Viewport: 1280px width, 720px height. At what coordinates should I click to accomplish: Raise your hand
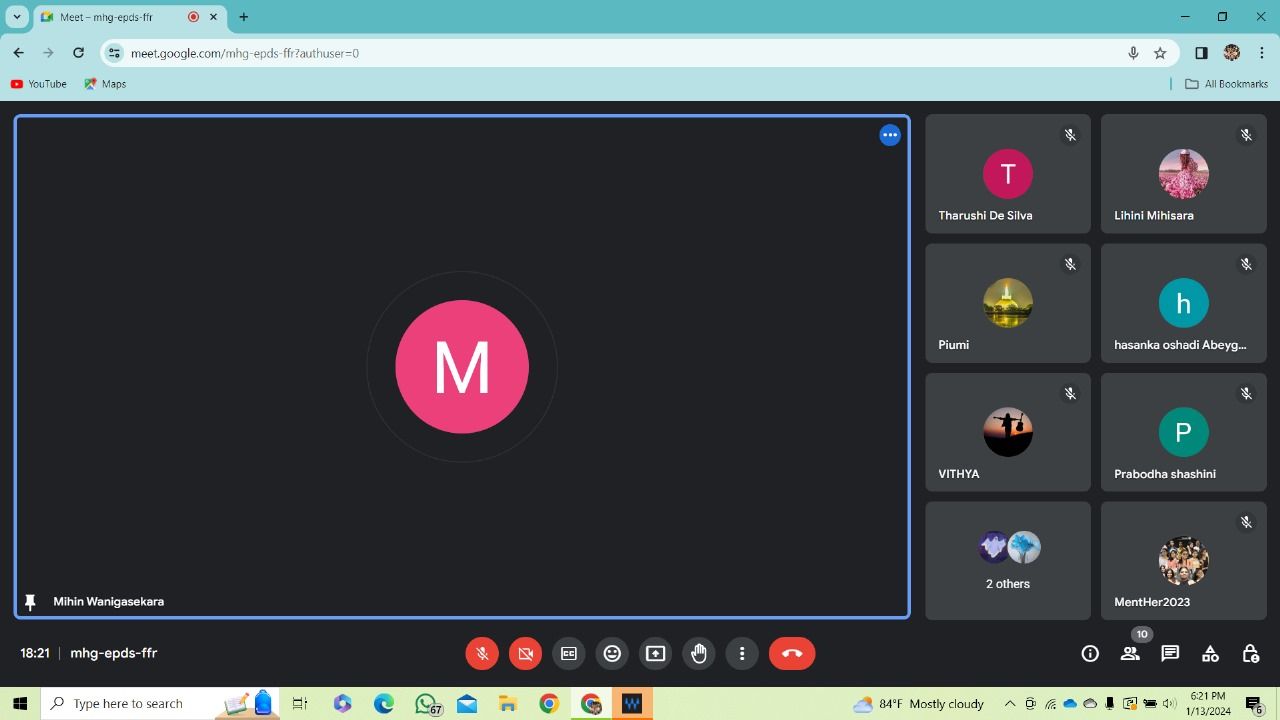coord(699,653)
